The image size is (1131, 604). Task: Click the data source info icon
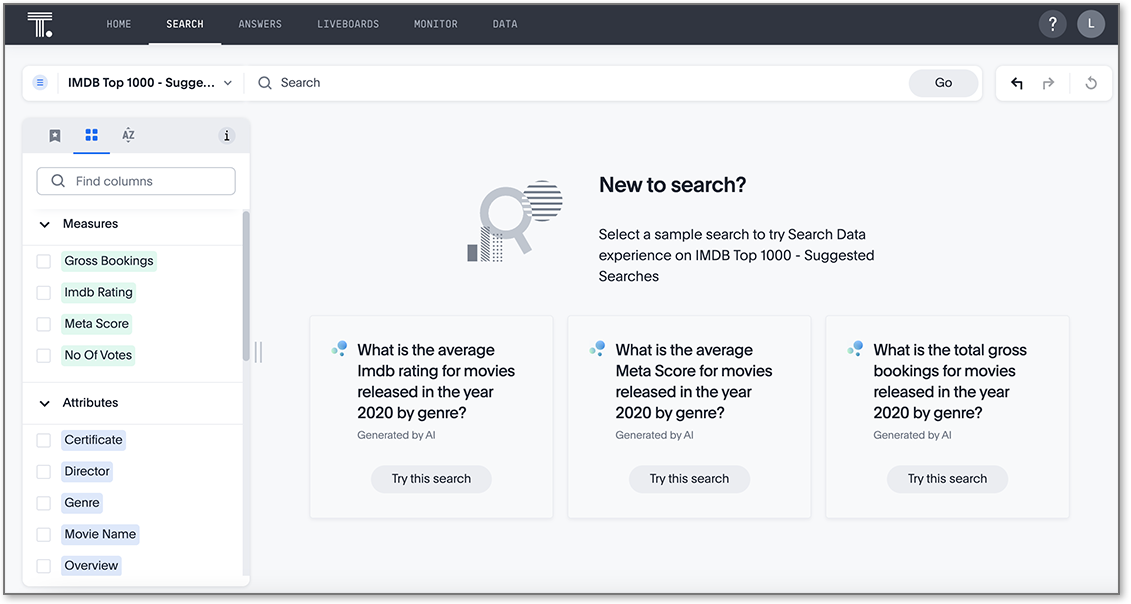tap(227, 135)
